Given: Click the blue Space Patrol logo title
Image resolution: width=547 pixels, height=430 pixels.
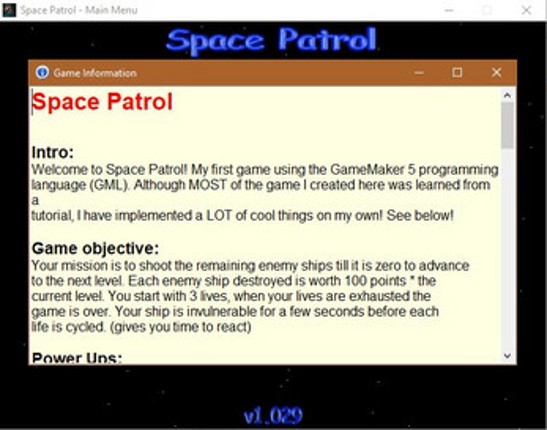Looking at the screenshot, I should 272,41.
